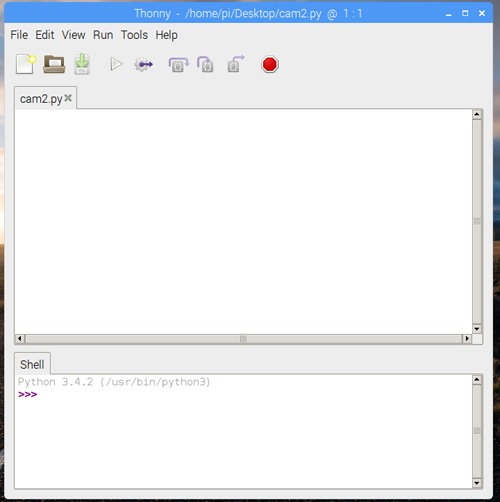Click the Step Into debug icon

coord(205,64)
